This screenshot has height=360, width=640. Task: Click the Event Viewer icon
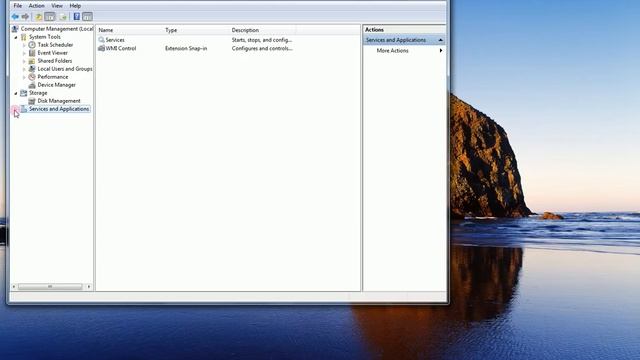[x=32, y=53]
